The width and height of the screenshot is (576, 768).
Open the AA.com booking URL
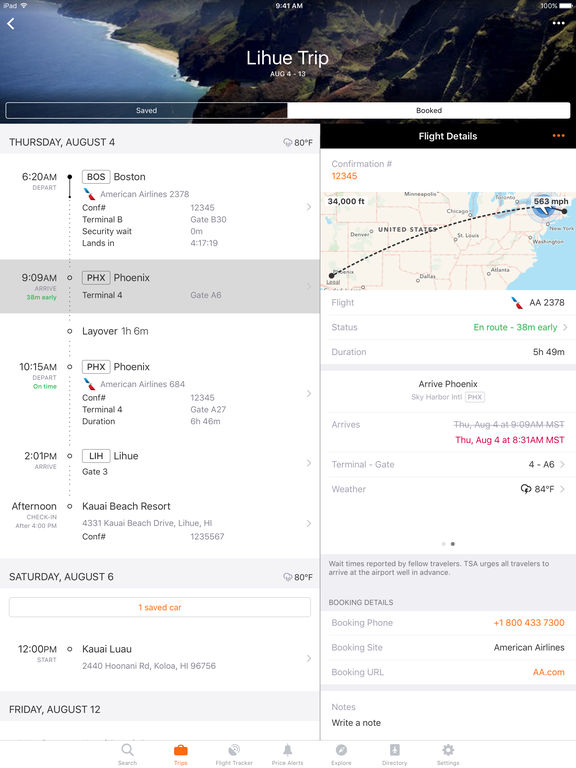coord(549,672)
